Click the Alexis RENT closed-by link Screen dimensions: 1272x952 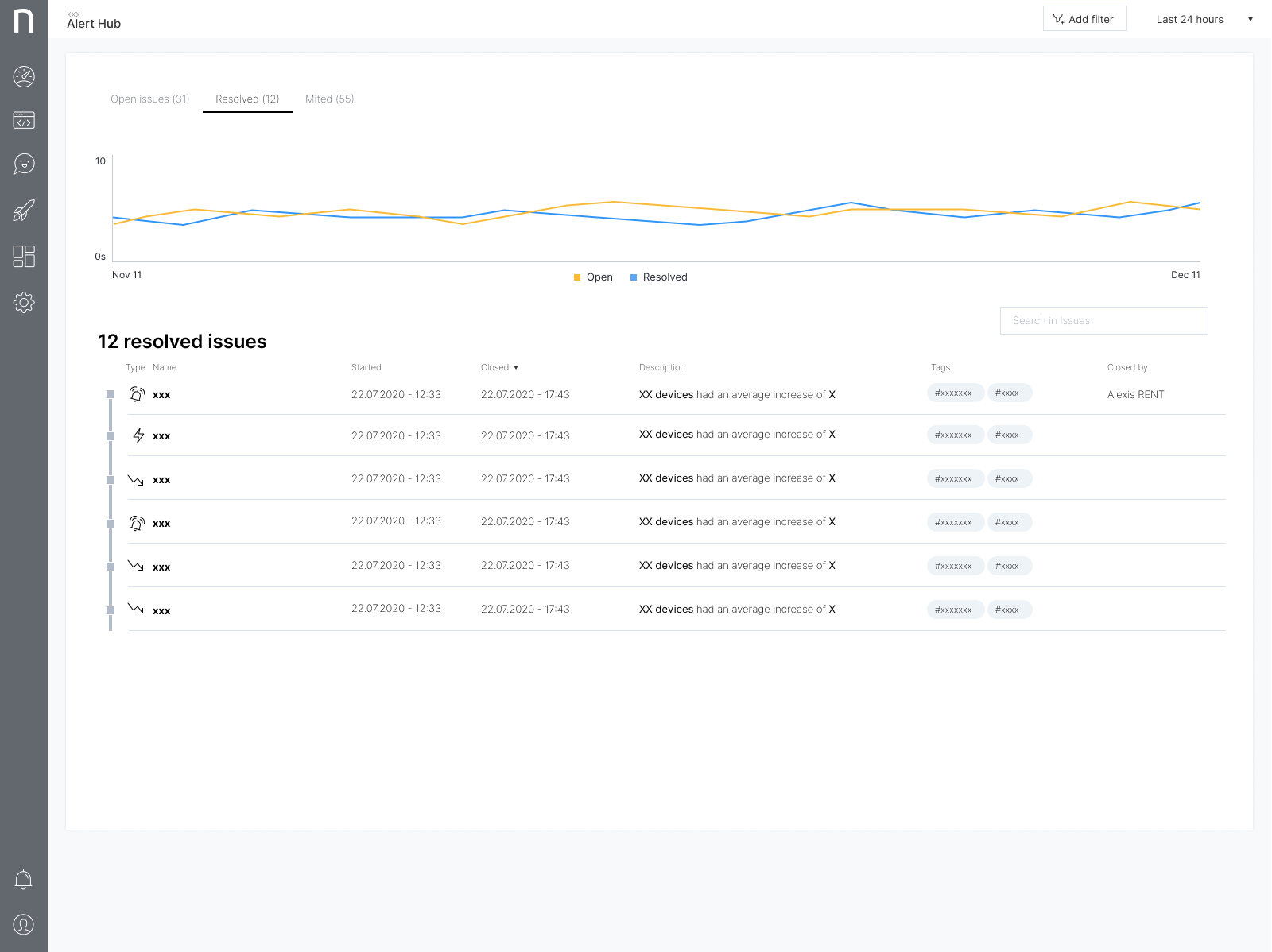click(x=1135, y=393)
